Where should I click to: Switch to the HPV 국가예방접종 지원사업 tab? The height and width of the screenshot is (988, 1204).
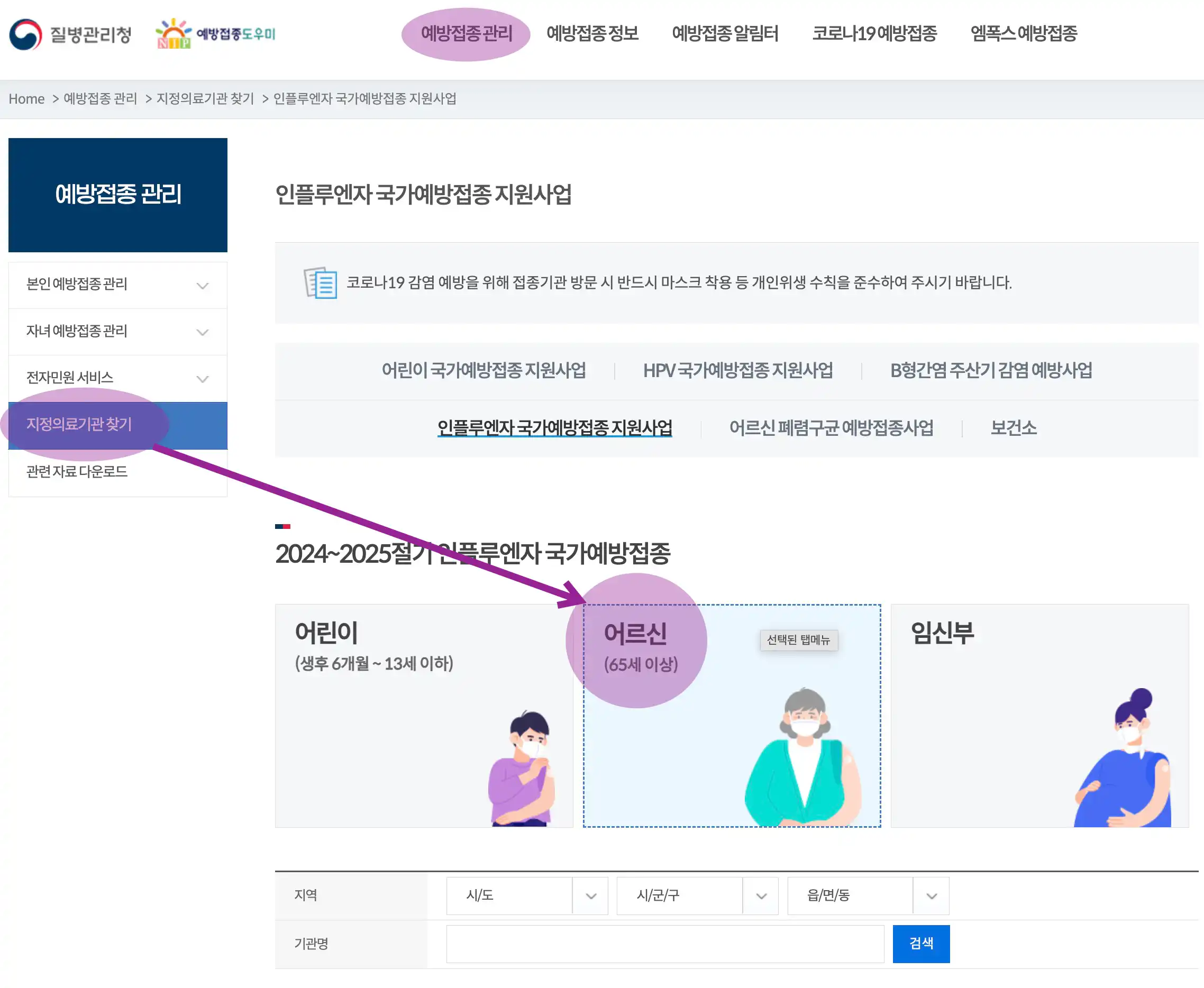pos(738,370)
